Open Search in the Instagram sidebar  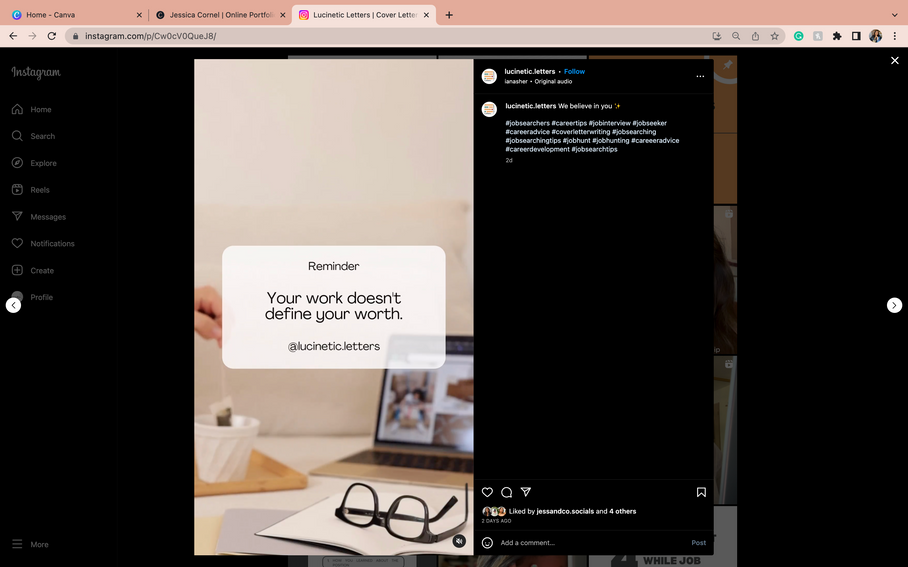34,136
